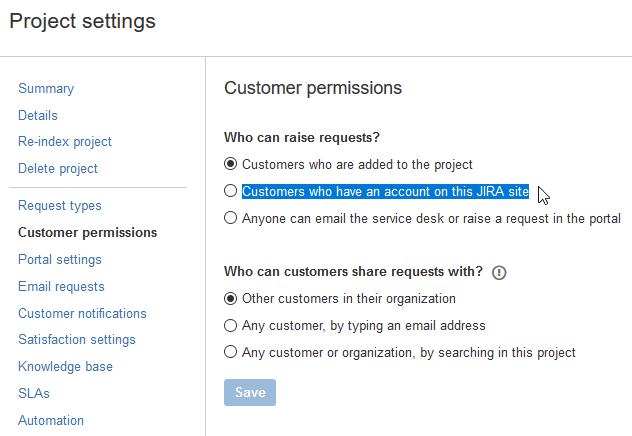Select 'Other customers in their organization' radio
The height and width of the screenshot is (436, 632).
tap(231, 298)
